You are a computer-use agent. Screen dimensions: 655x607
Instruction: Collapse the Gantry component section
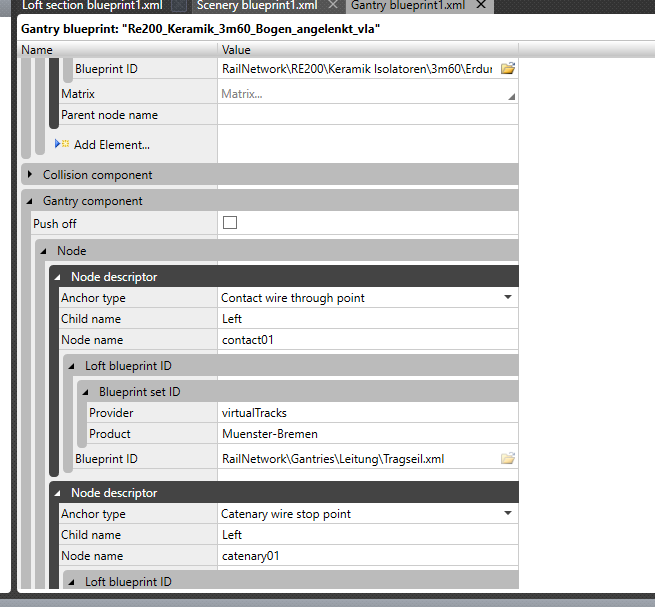pos(29,201)
